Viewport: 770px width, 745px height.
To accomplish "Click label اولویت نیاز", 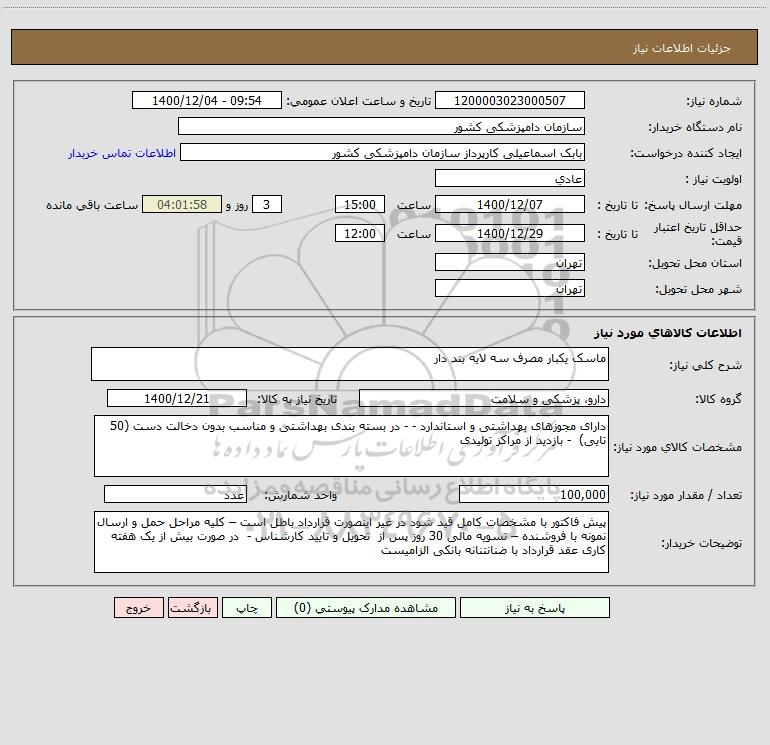I will coord(714,180).
